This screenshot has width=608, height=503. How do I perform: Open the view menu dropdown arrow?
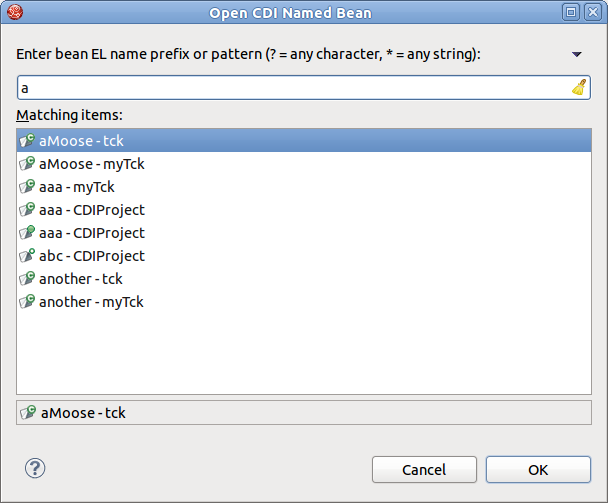click(576, 54)
